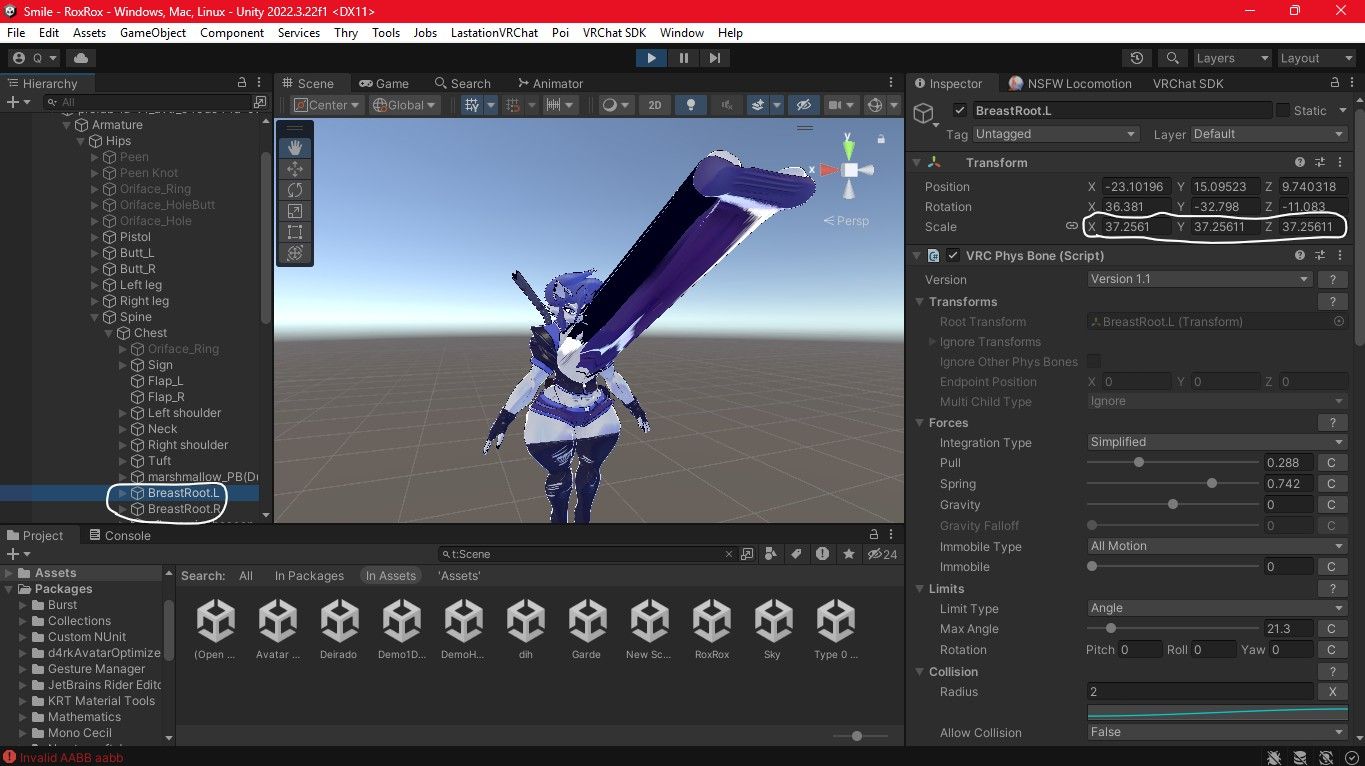Toggle the Scene grid visibility
Viewport: 1365px width, 766px height.
pyautogui.click(x=473, y=105)
